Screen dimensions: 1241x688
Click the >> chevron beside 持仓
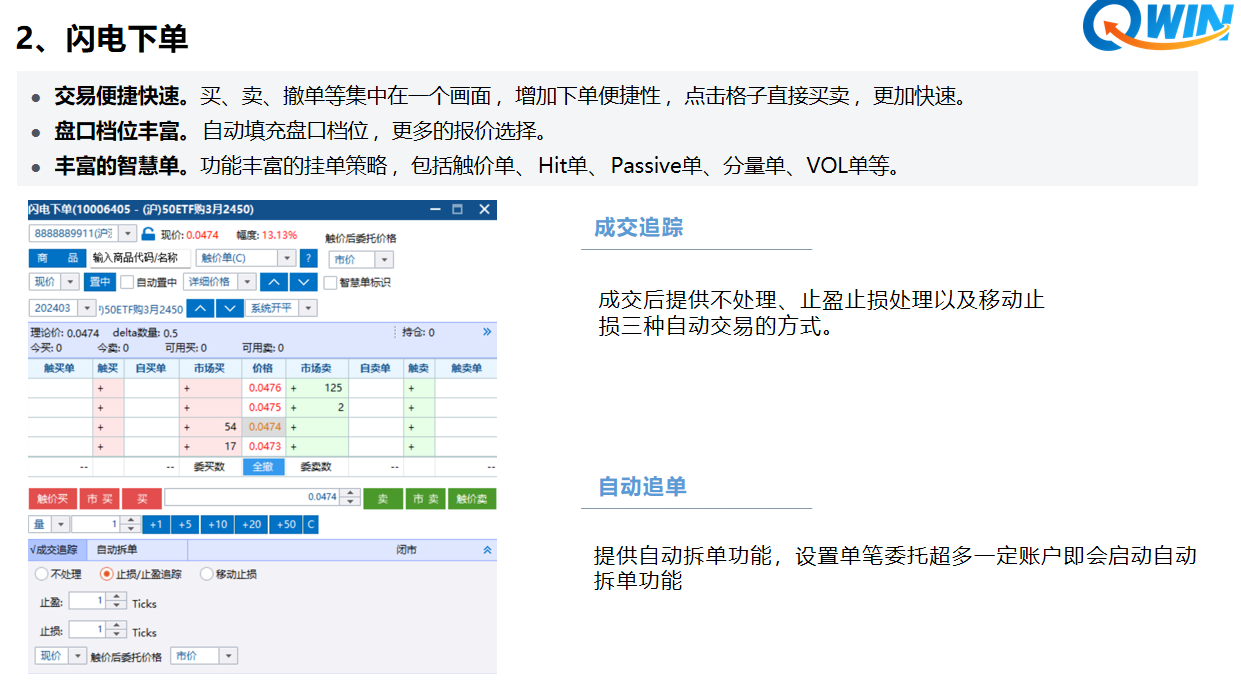[x=487, y=331]
